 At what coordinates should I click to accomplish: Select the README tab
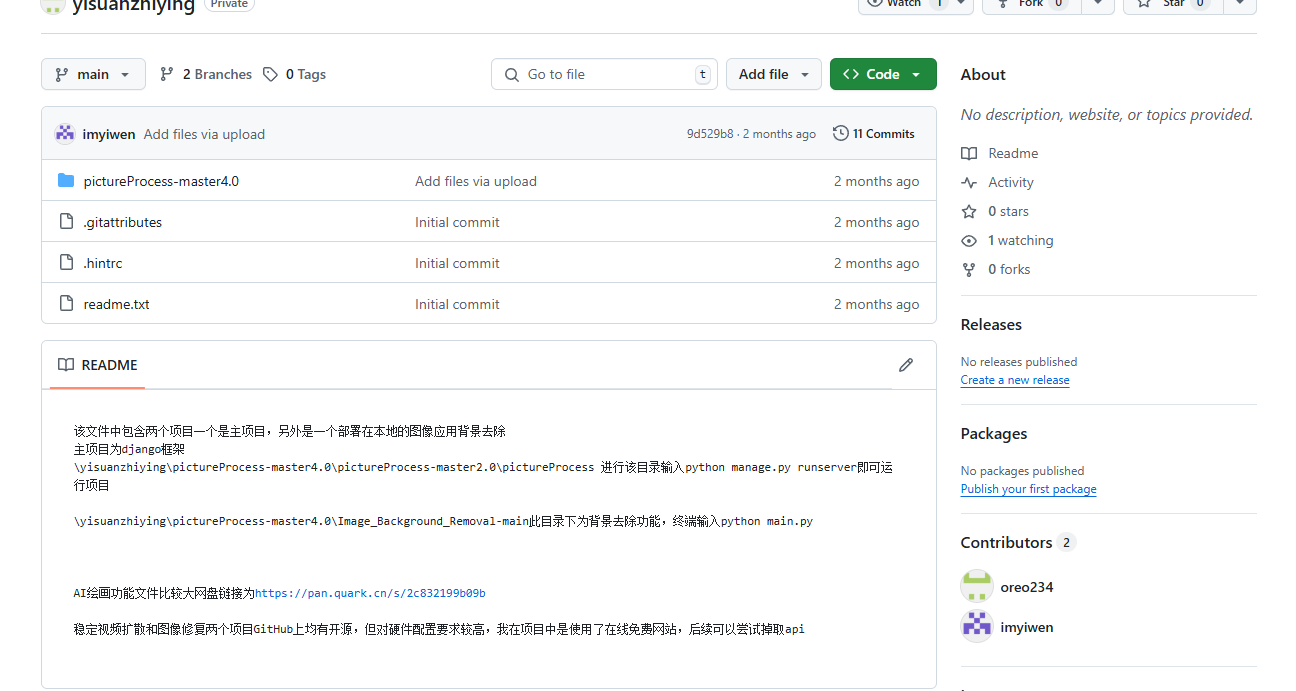coord(97,365)
